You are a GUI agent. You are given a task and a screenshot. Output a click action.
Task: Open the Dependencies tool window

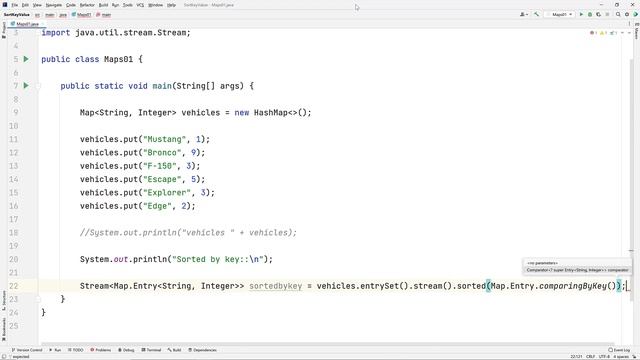(202, 350)
